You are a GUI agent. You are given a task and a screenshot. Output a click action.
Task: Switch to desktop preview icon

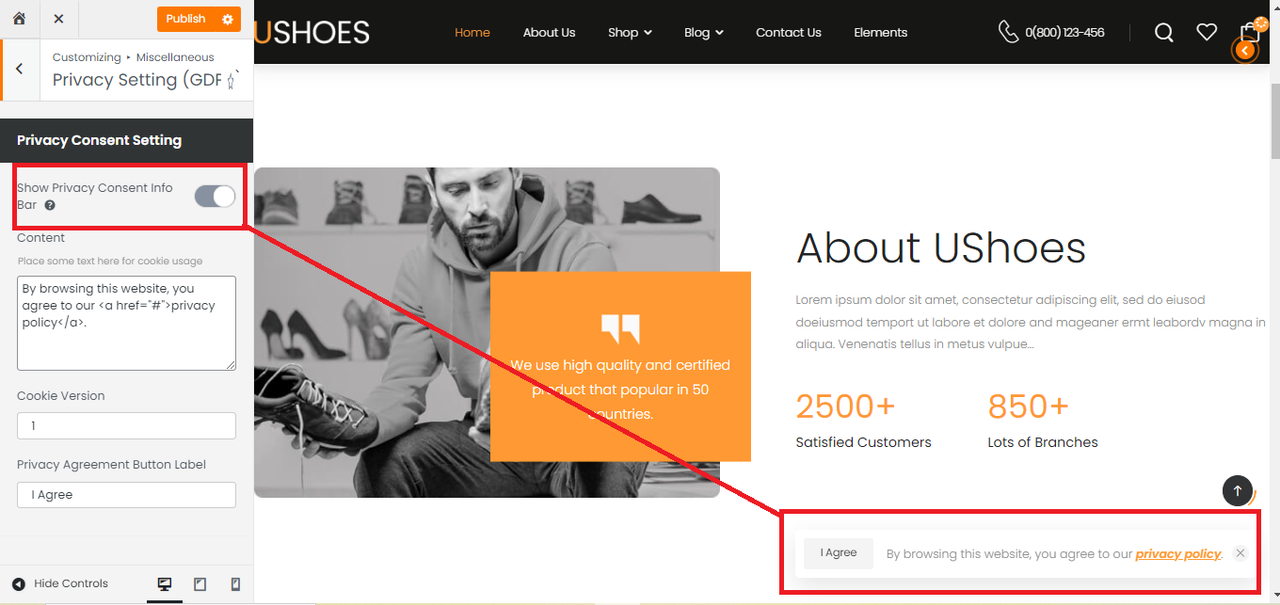(164, 585)
